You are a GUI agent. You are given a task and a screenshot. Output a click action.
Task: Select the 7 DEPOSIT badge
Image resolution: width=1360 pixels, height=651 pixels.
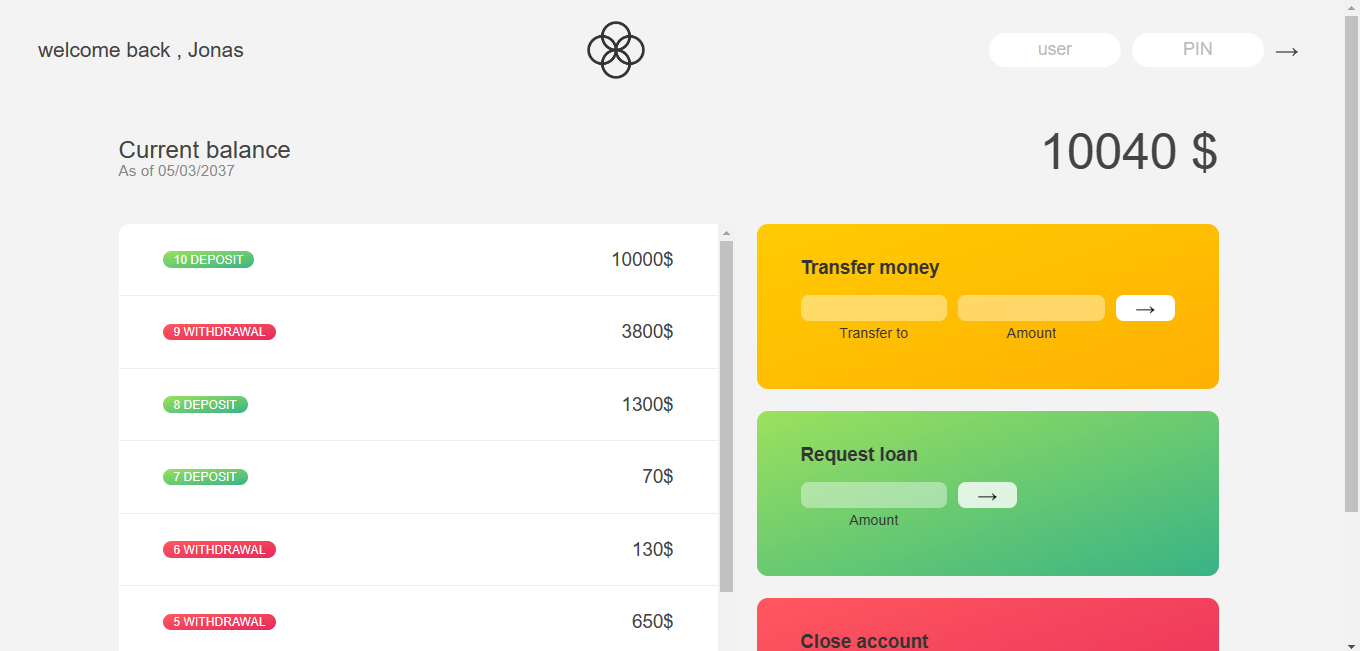[x=205, y=477]
